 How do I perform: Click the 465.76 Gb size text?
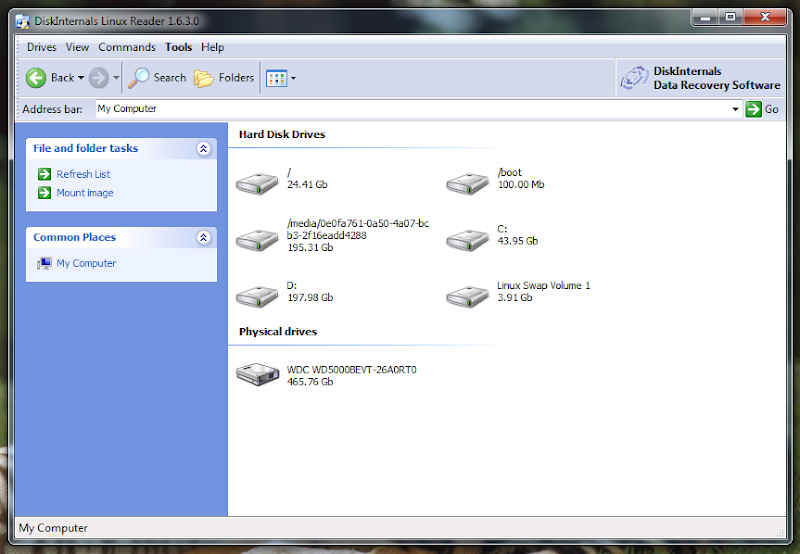310,382
